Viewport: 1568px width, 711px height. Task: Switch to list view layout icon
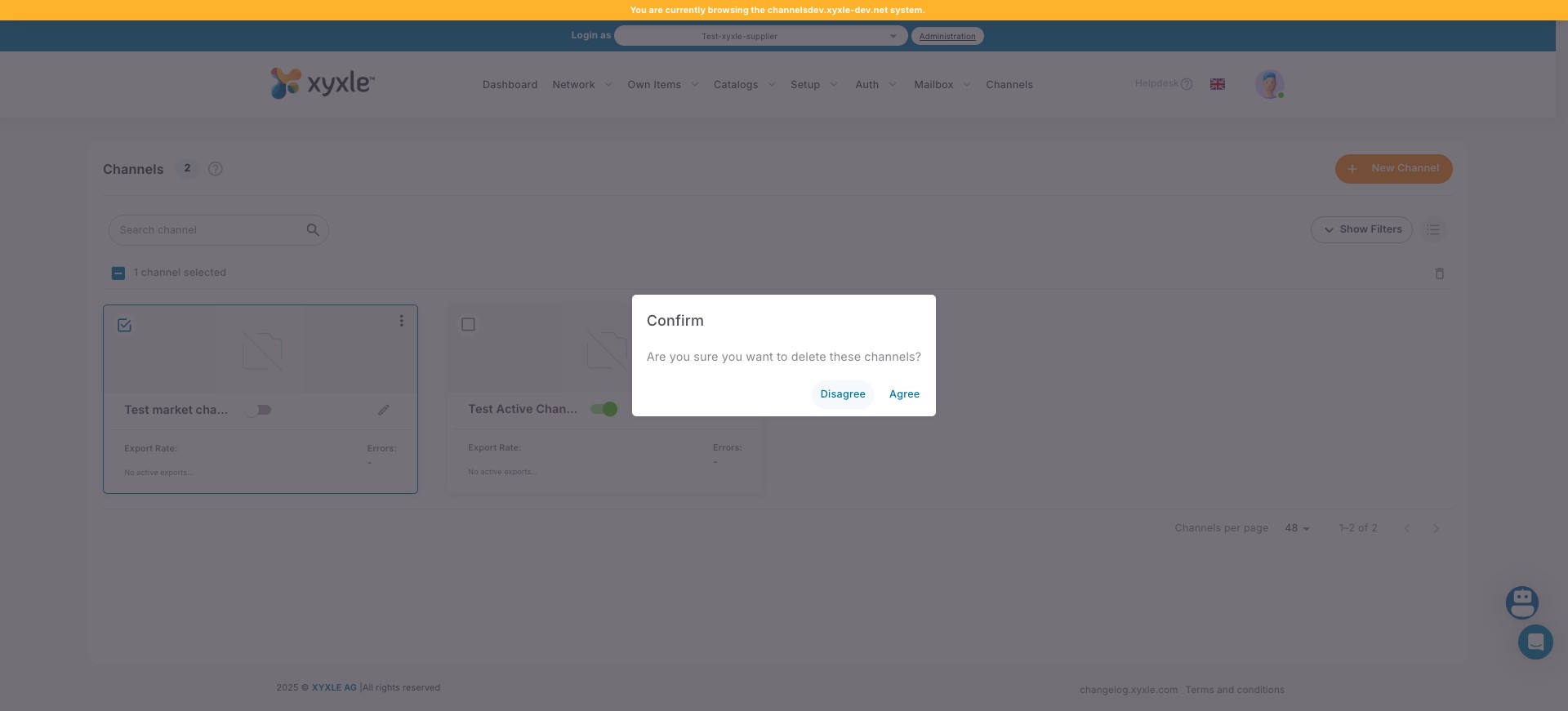pos(1433,230)
